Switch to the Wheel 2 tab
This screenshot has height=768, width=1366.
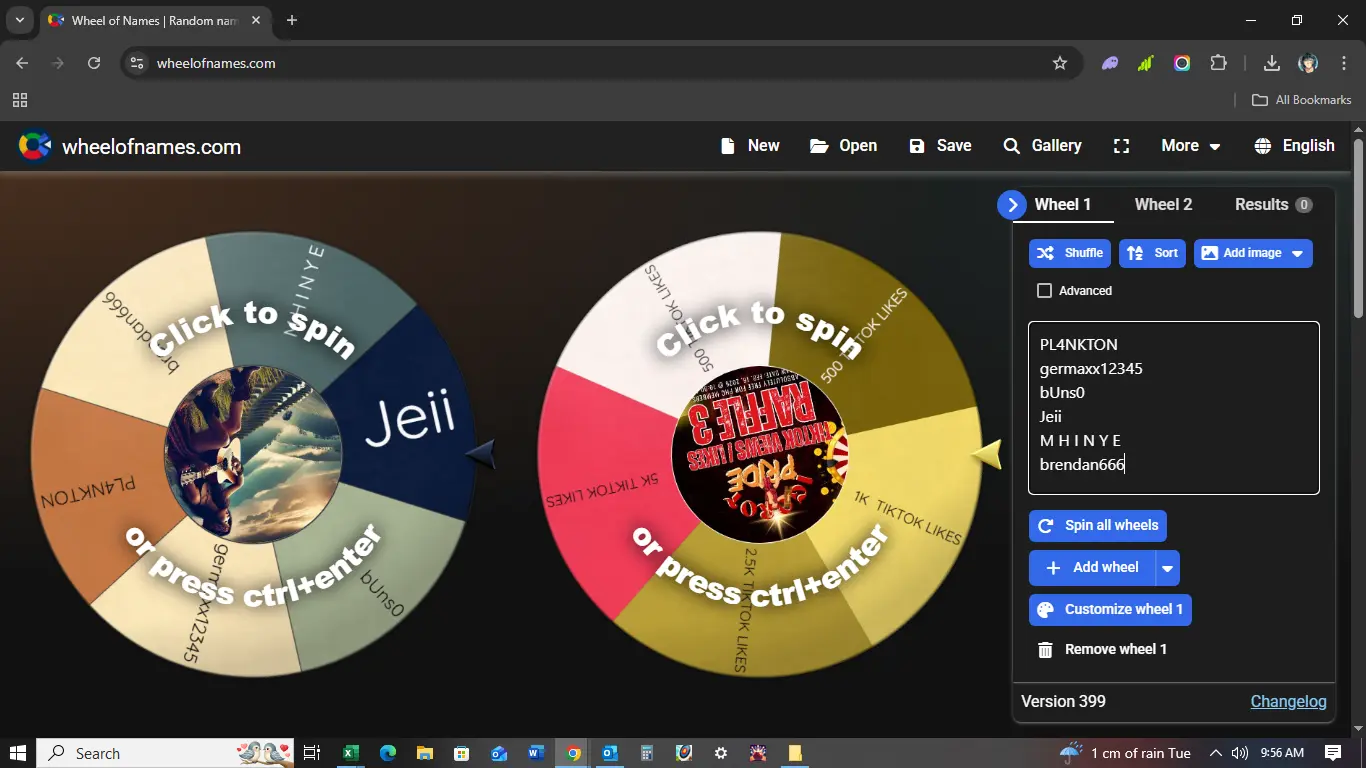1163,205
